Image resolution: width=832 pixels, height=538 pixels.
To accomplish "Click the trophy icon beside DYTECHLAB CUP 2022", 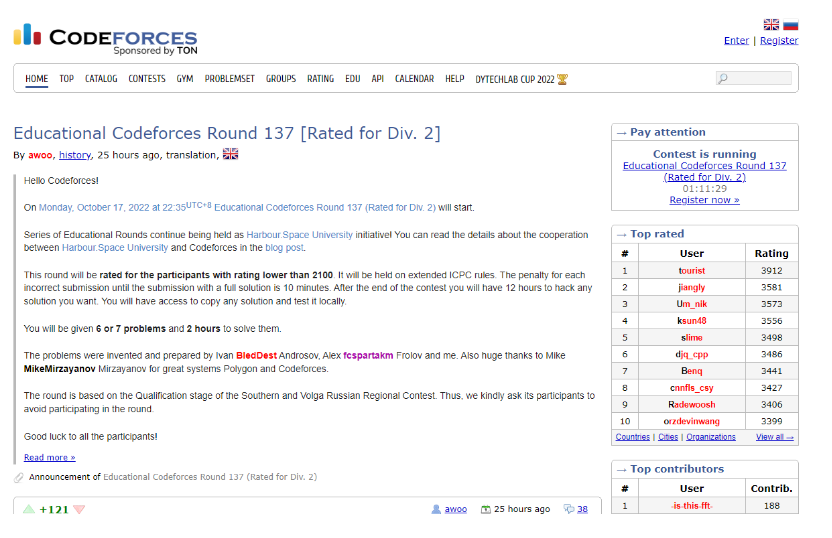I will coord(562,79).
